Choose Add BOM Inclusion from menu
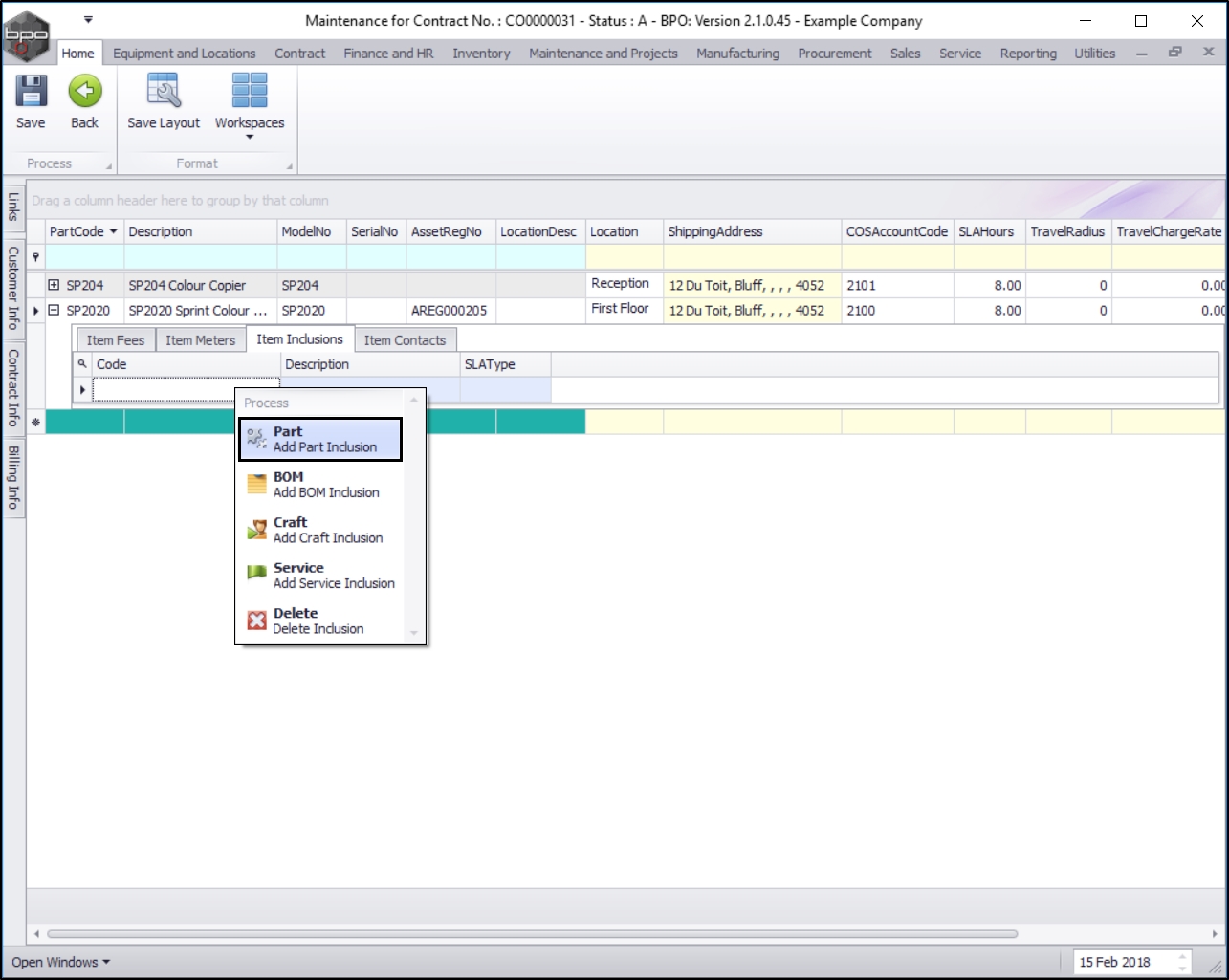 319,485
